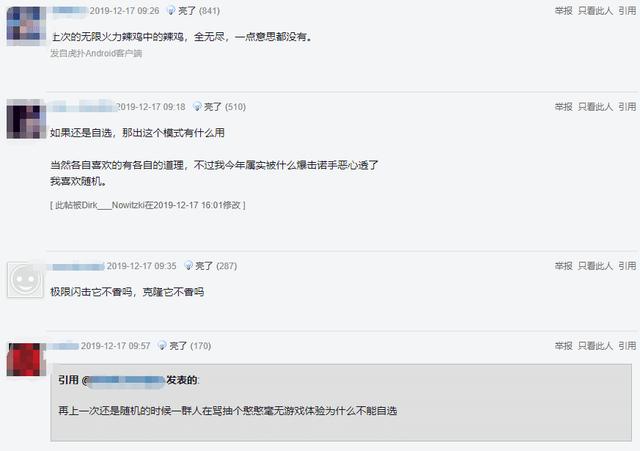Screen dimensions: 640x451
Task: Report the 09:18 comment via 举报
Action: 563,107
